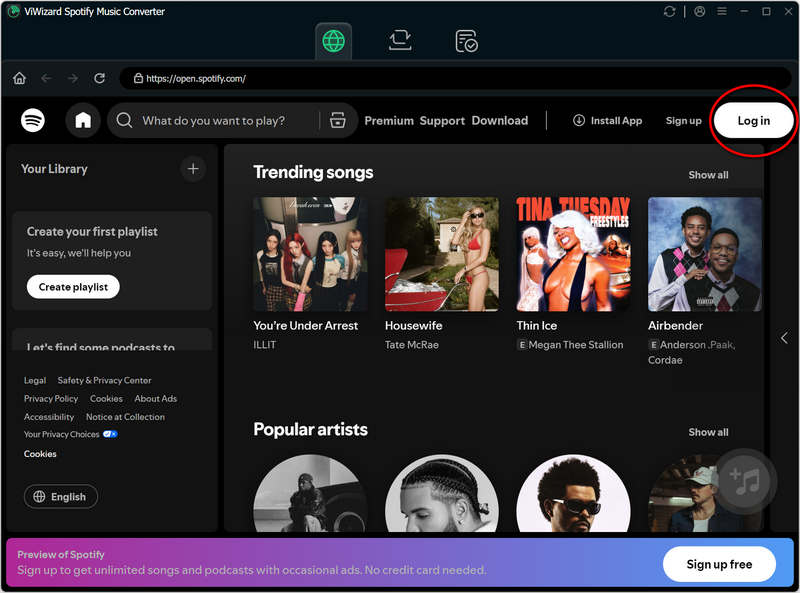The image size is (800, 593).
Task: Open the Housewife album cover
Action: 442,254
